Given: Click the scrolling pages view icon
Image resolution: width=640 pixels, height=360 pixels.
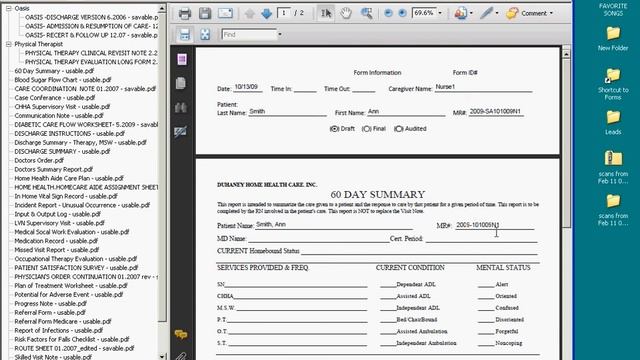Looking at the screenshot, I should pyautogui.click(x=184, y=34).
